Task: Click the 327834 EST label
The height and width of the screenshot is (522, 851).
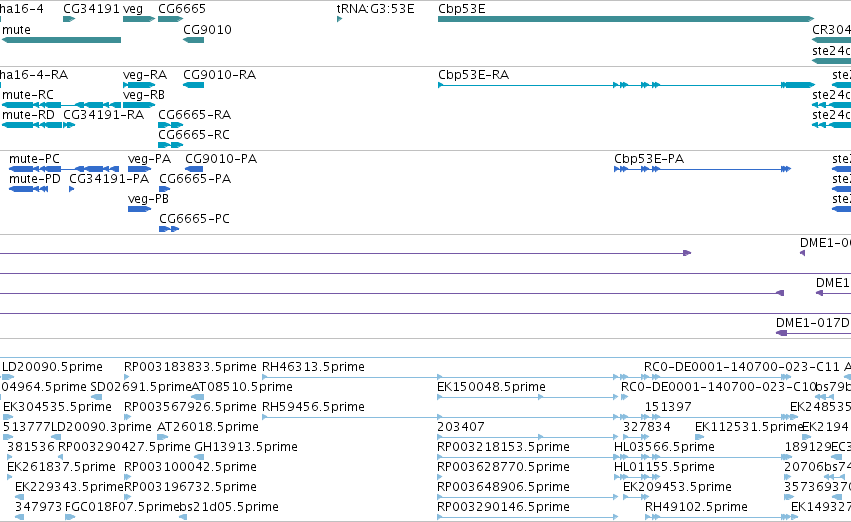Action: coord(646,427)
